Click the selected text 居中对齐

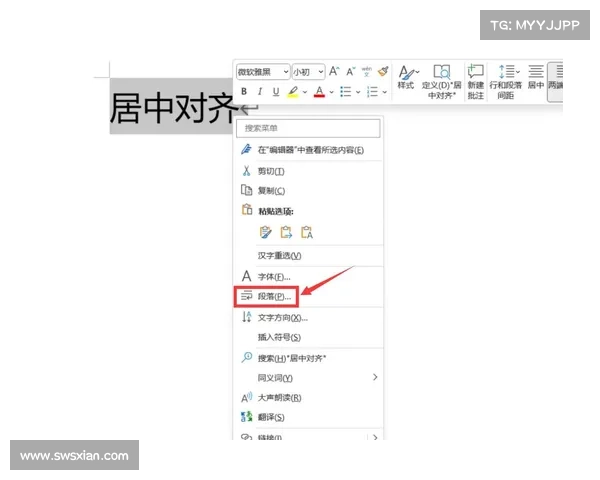point(172,108)
